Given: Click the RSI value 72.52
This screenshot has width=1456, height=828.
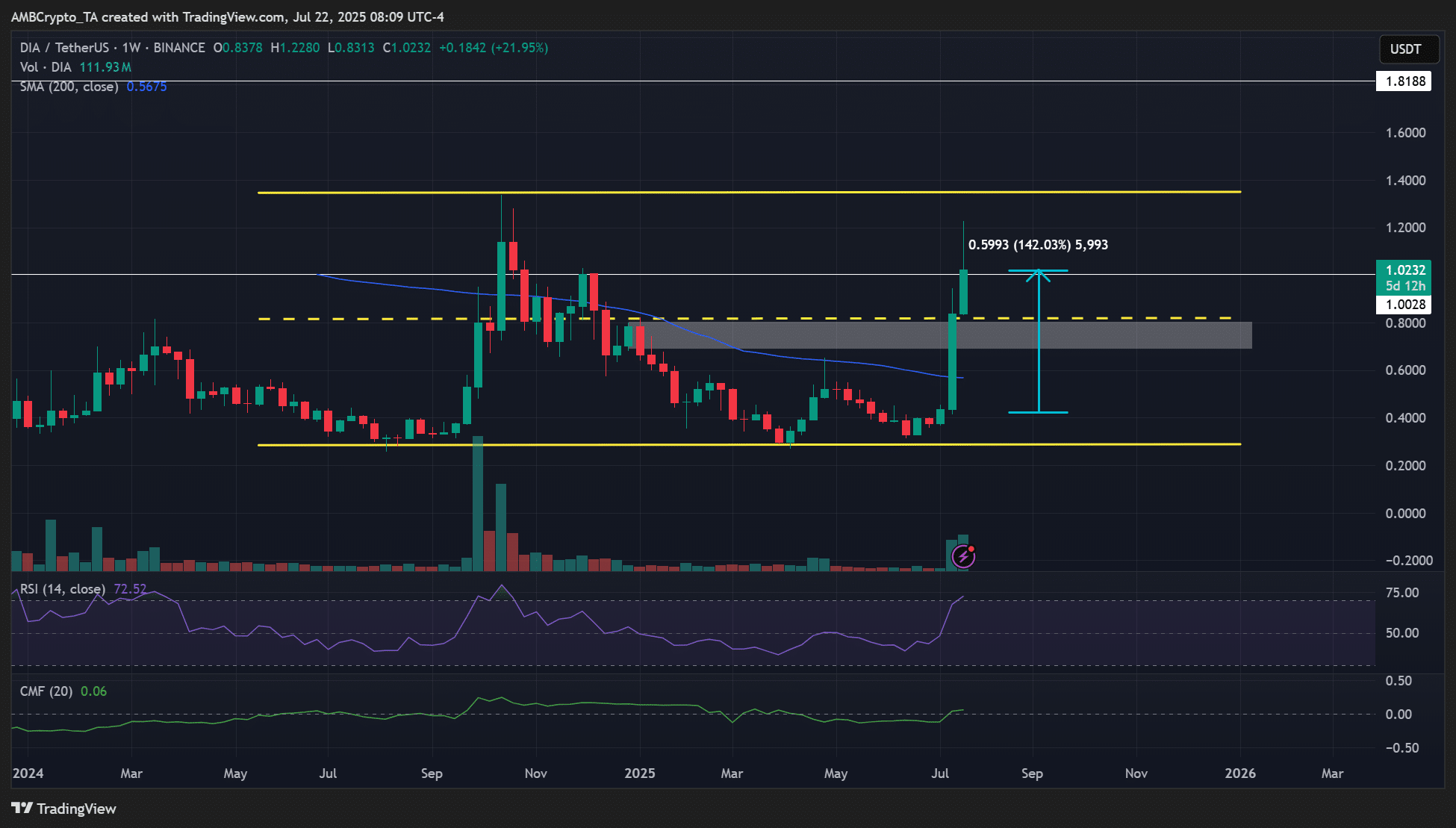Looking at the screenshot, I should pyautogui.click(x=130, y=589).
